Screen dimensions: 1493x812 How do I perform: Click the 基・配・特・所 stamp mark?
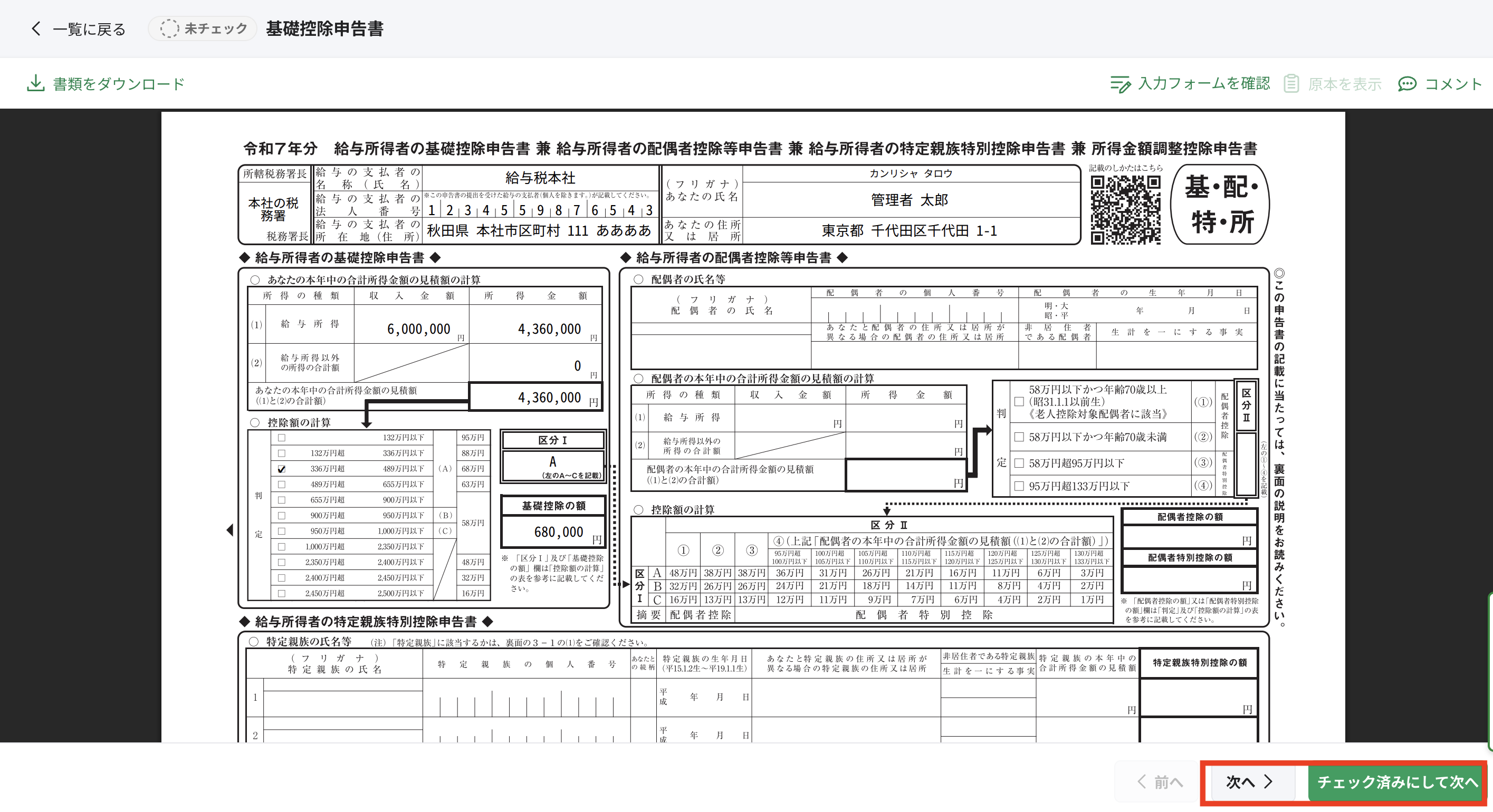[x=1220, y=204]
